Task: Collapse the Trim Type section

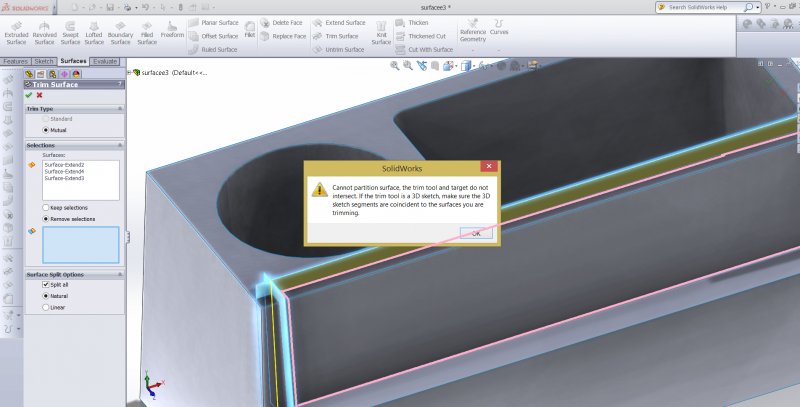Action: [x=120, y=109]
